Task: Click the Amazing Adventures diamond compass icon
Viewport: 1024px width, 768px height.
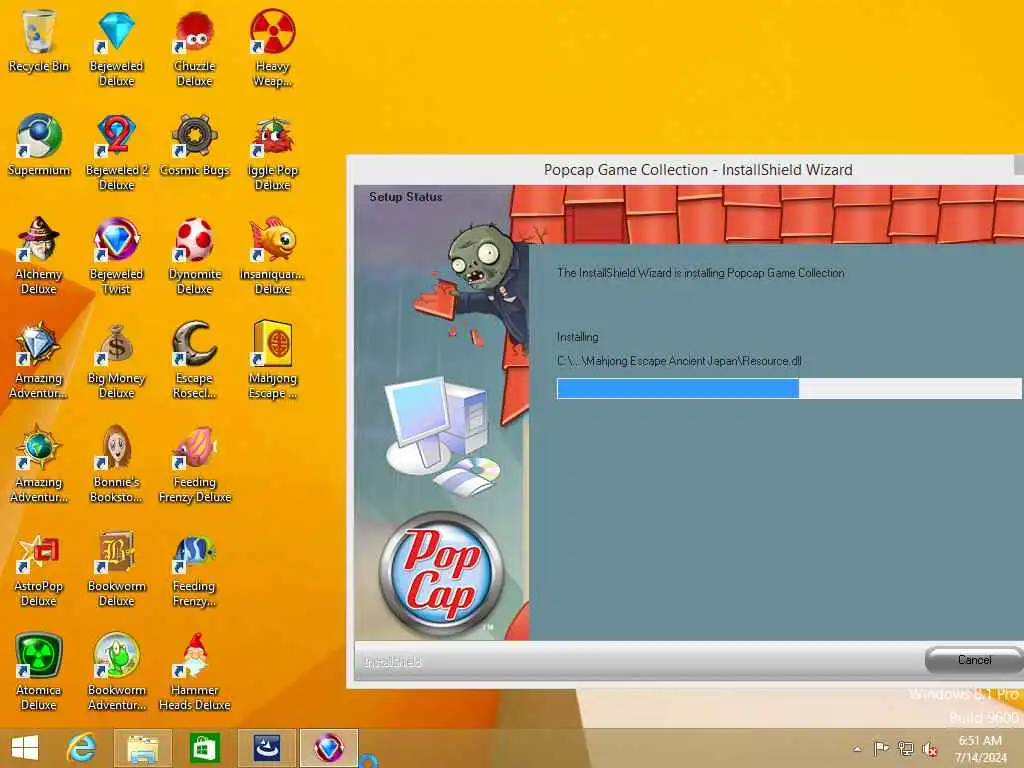Action: point(39,359)
